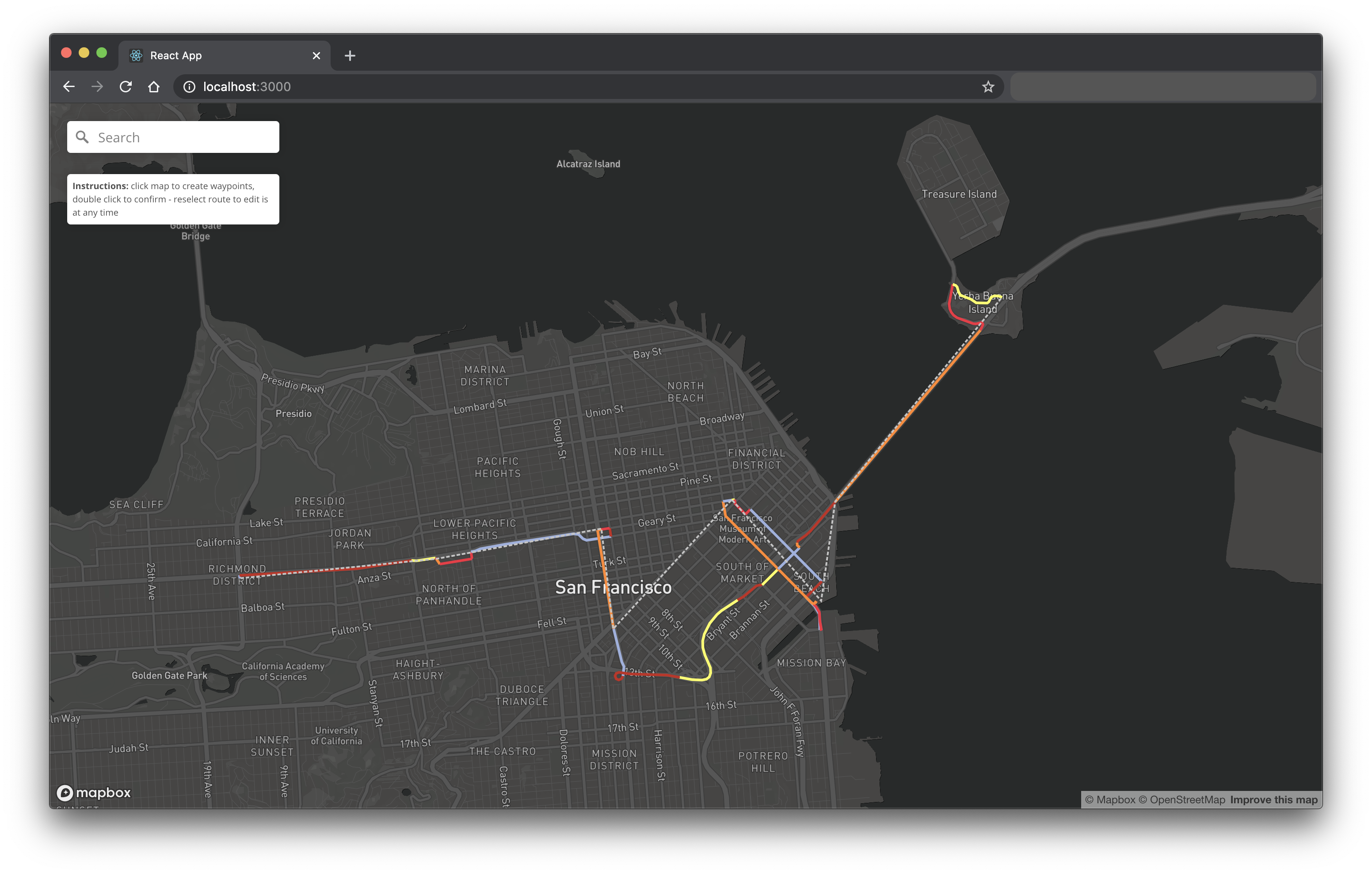Open the OpenStreetMap attribution link
The height and width of the screenshot is (874, 1372).
click(1181, 799)
